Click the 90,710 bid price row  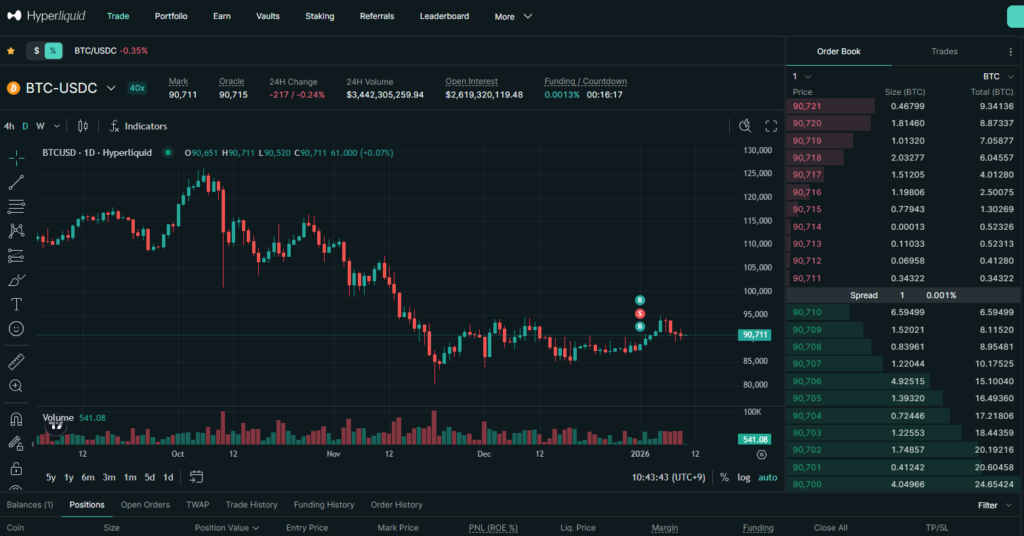pos(806,313)
